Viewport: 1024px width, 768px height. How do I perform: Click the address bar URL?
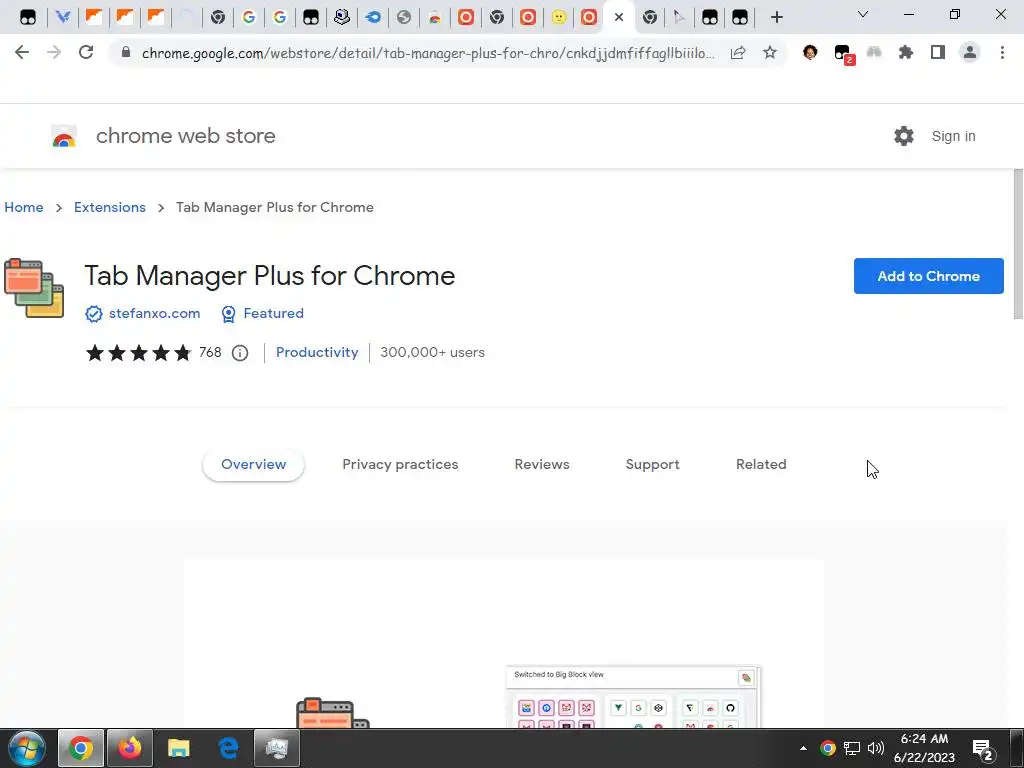[x=428, y=53]
